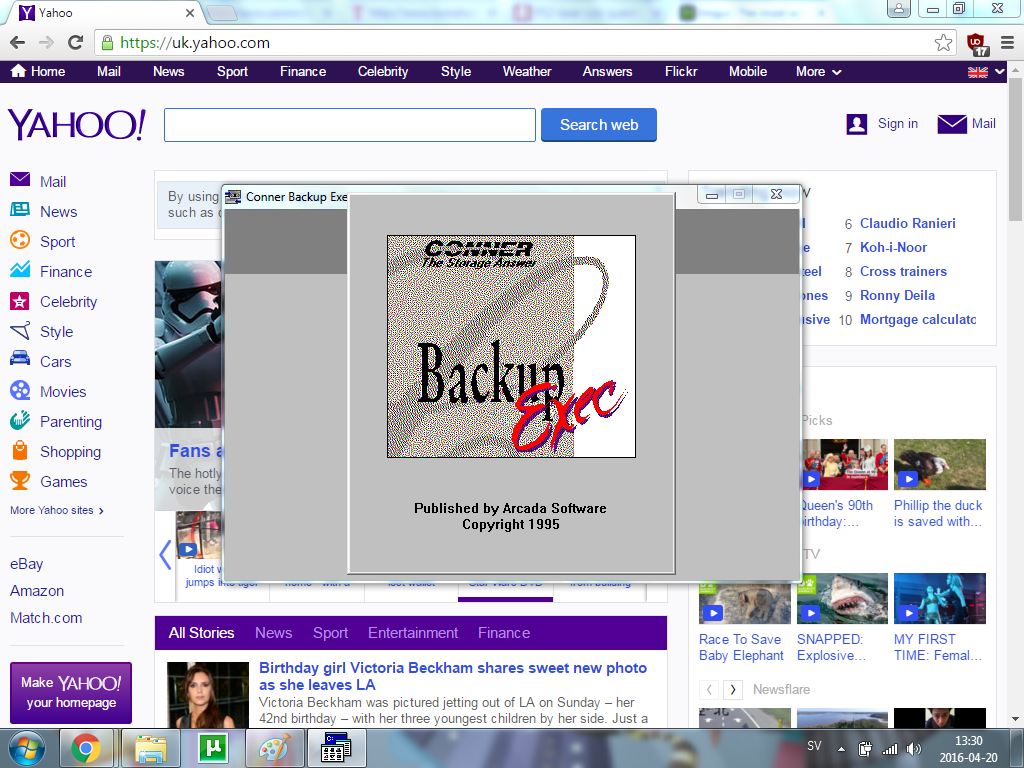Click Make Yahoo your homepage button

coord(71,693)
